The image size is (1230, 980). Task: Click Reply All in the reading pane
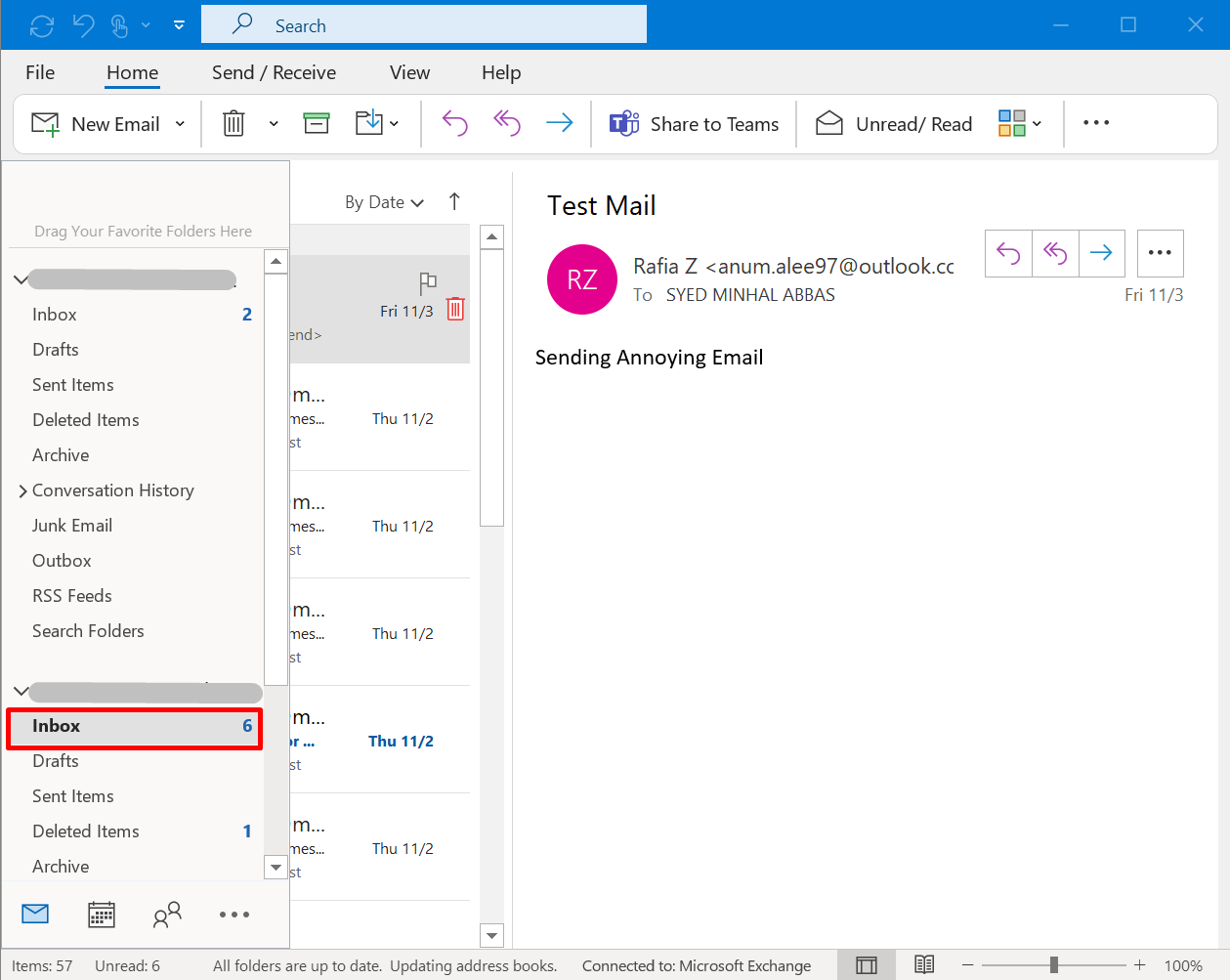[1055, 254]
